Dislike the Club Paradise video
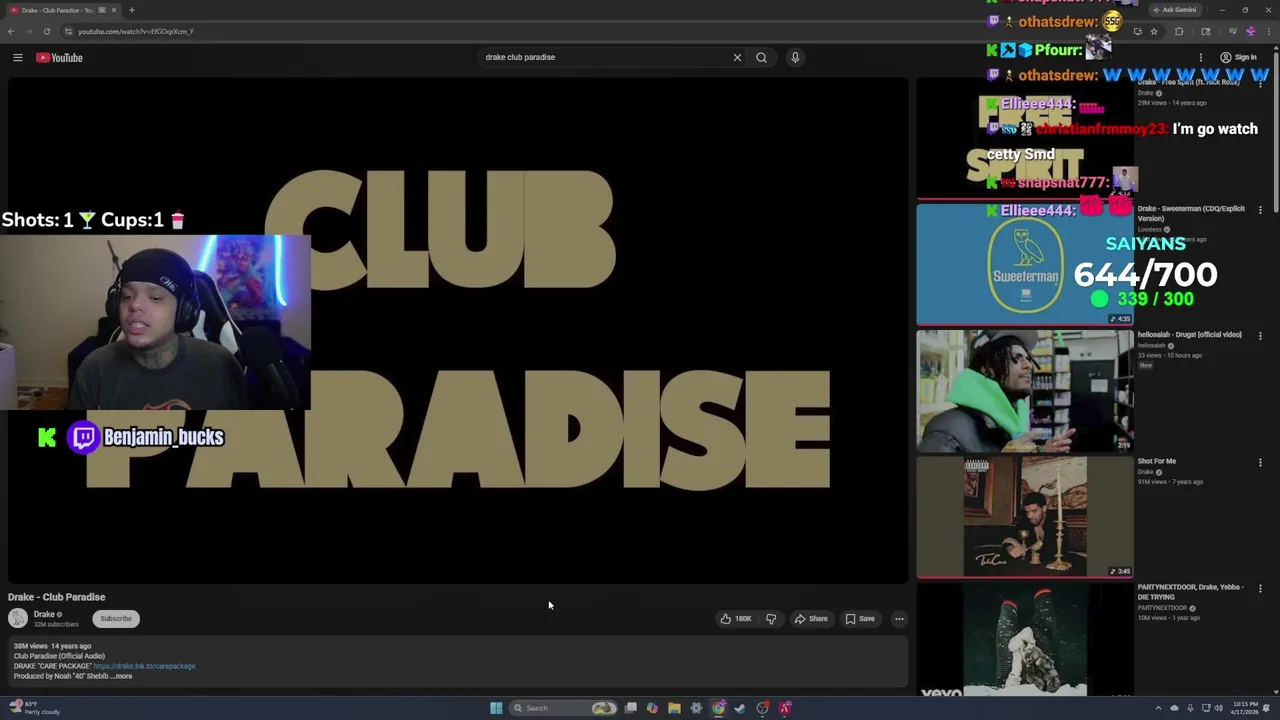This screenshot has height=720, width=1280. pos(771,619)
